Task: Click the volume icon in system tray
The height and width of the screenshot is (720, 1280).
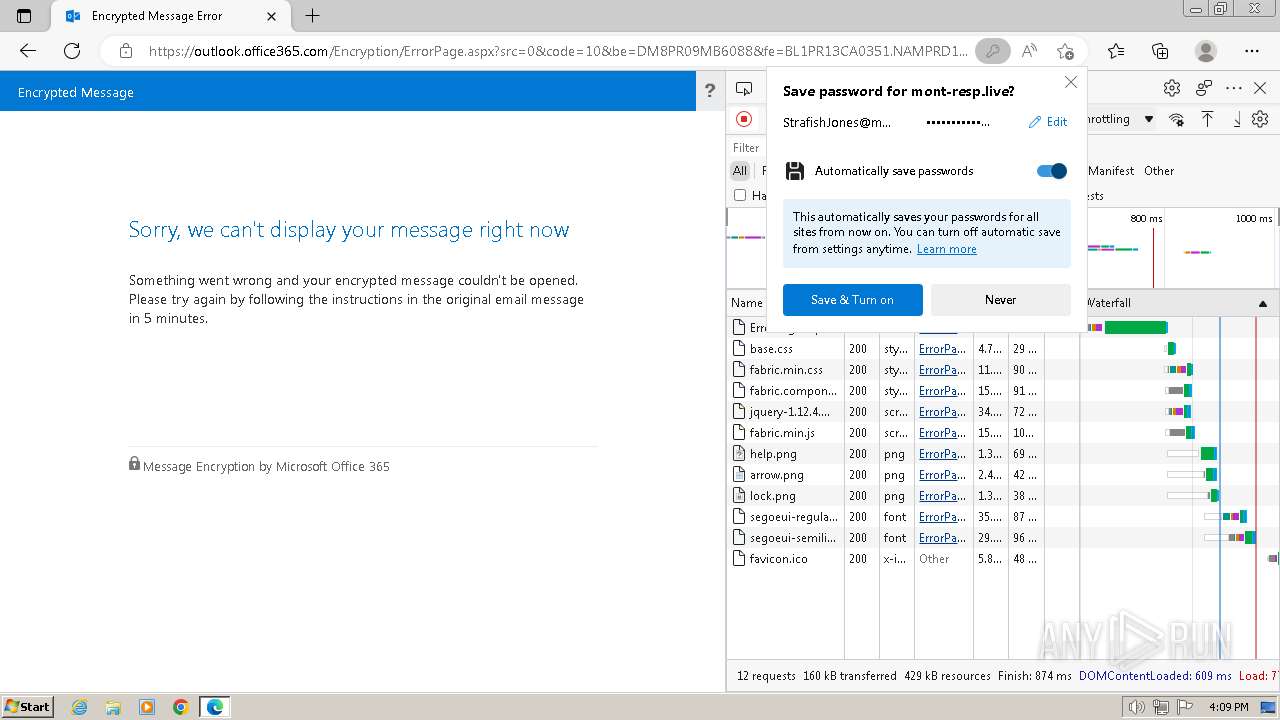Action: coord(1136,707)
